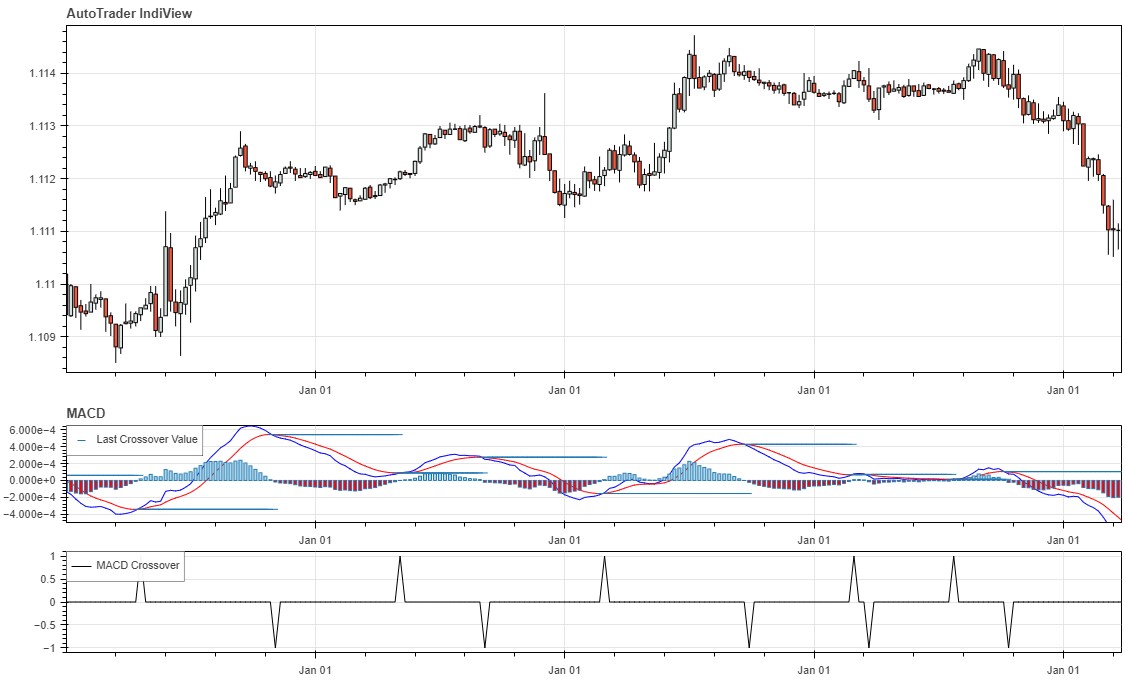The height and width of the screenshot is (680, 1125).
Task: Click the 1.113 price axis label
Action: [42, 126]
